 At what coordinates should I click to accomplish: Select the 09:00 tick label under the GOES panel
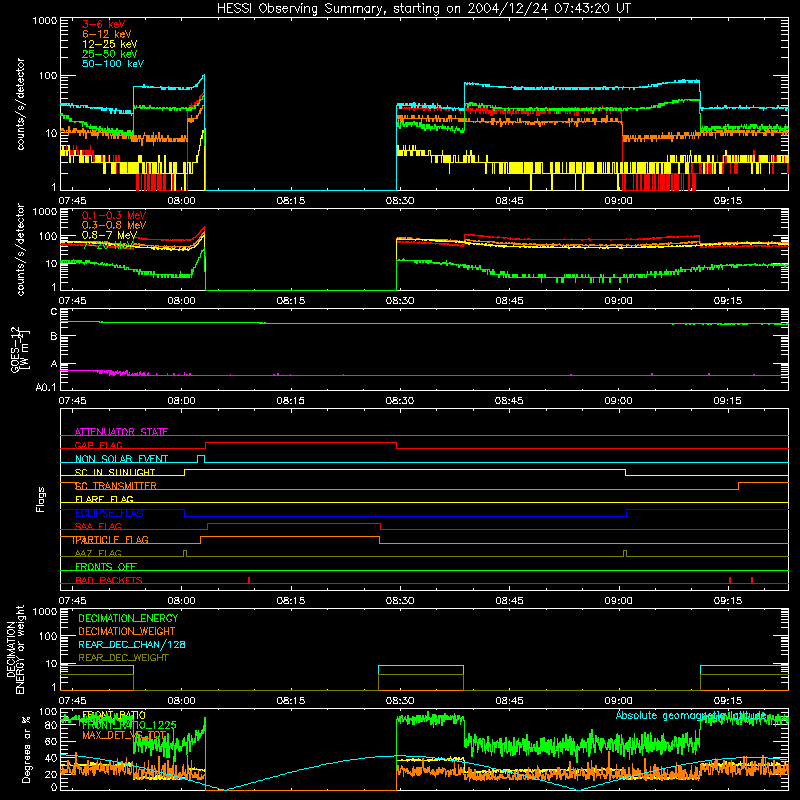tap(618, 401)
